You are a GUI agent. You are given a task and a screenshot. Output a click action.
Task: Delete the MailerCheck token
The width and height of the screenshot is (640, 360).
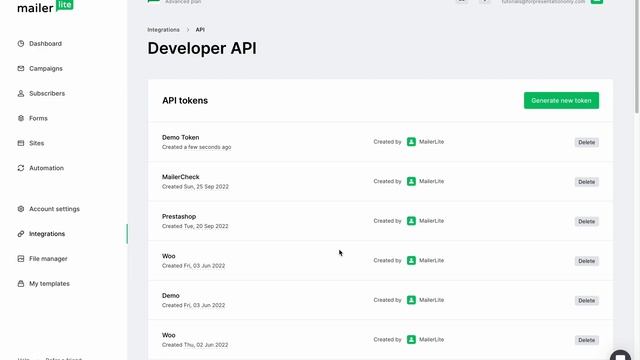click(x=587, y=182)
